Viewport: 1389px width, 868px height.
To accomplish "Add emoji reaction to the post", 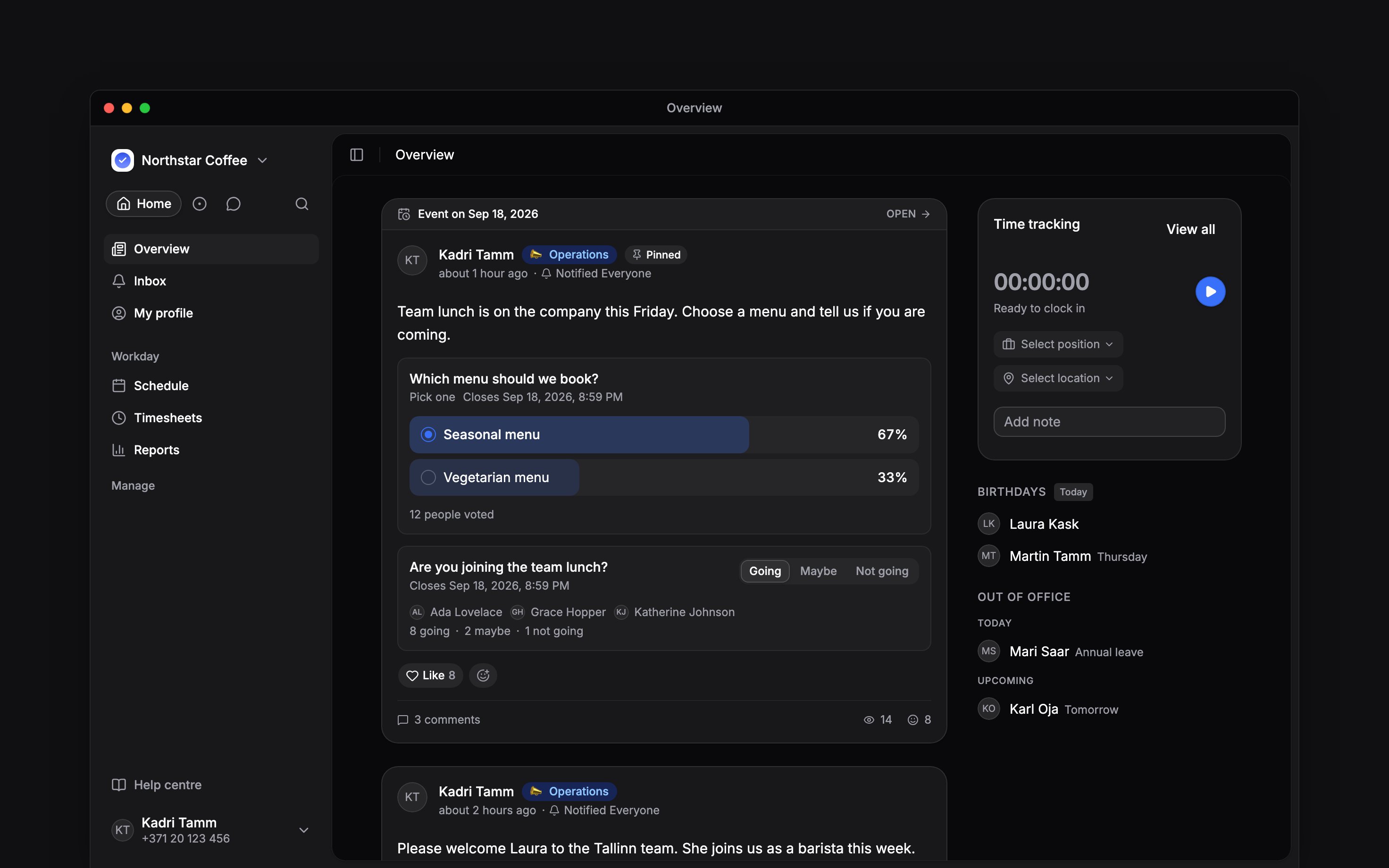I will click(483, 675).
